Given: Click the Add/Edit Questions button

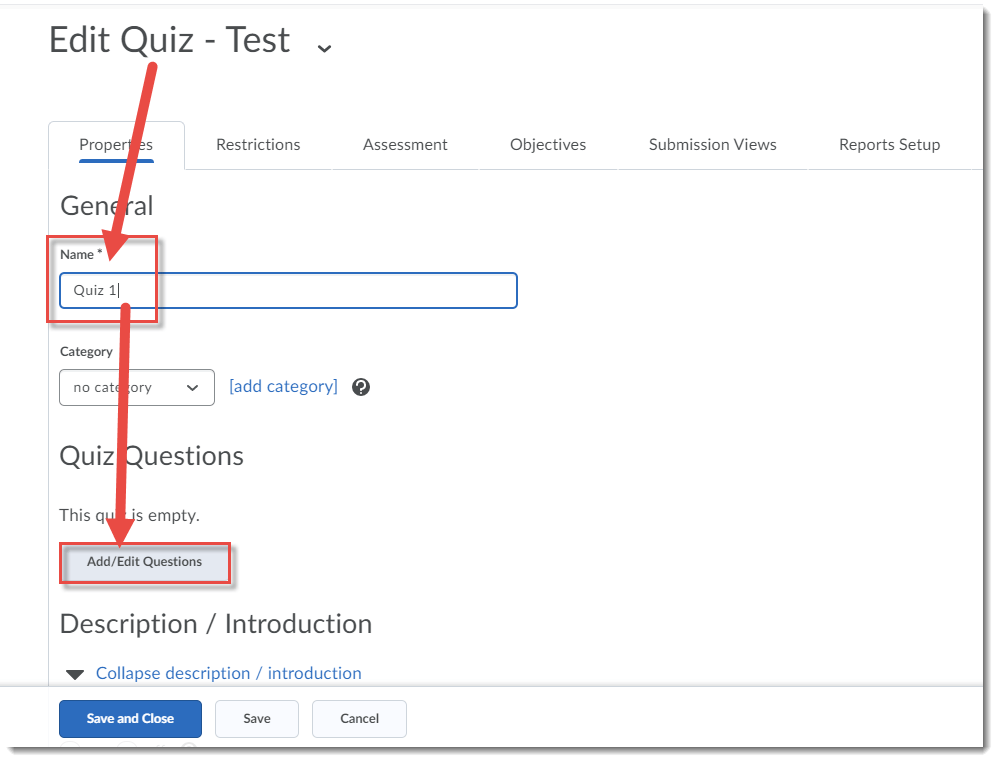Looking at the screenshot, I should 144,561.
